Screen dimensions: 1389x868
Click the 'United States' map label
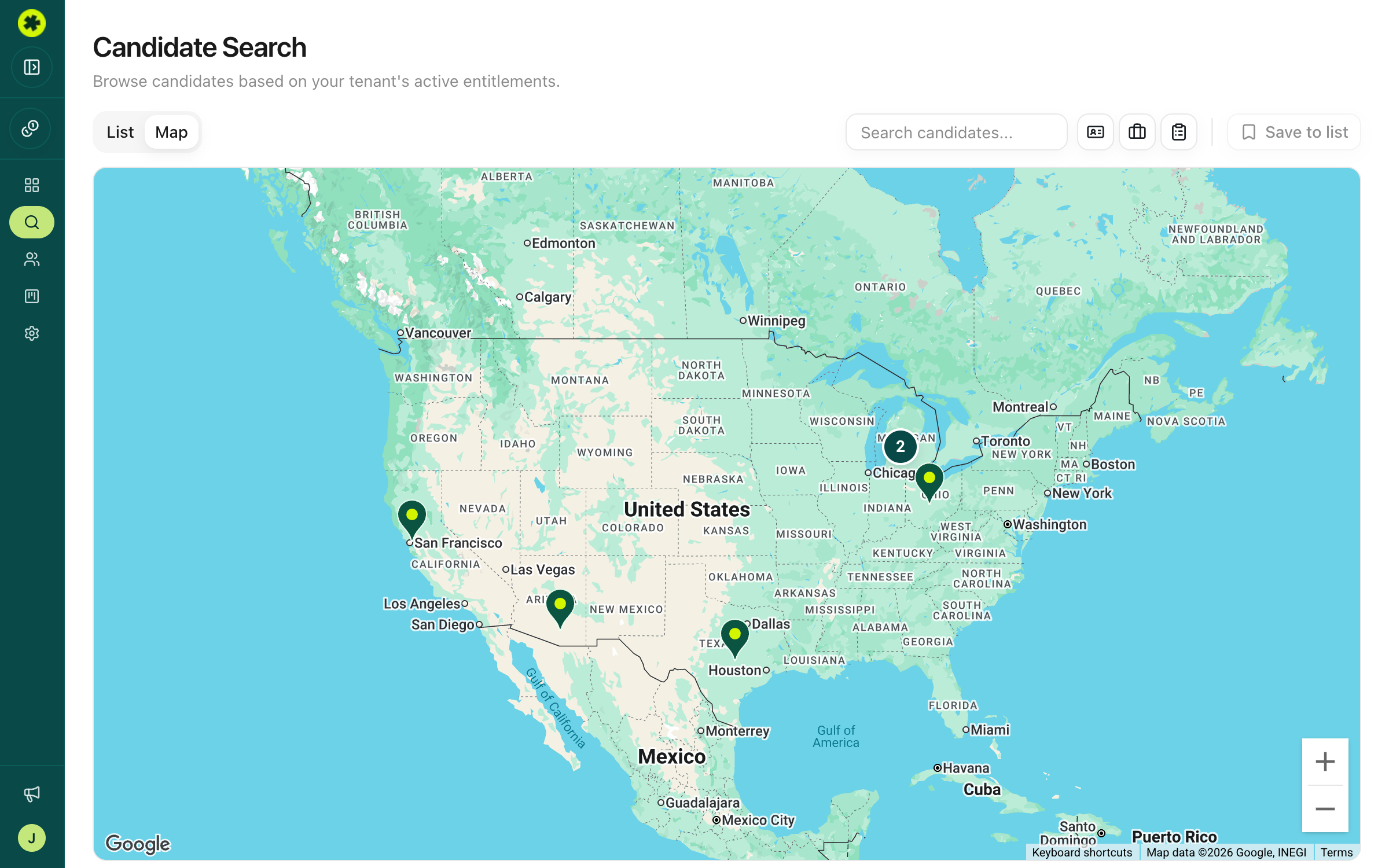coord(687,509)
